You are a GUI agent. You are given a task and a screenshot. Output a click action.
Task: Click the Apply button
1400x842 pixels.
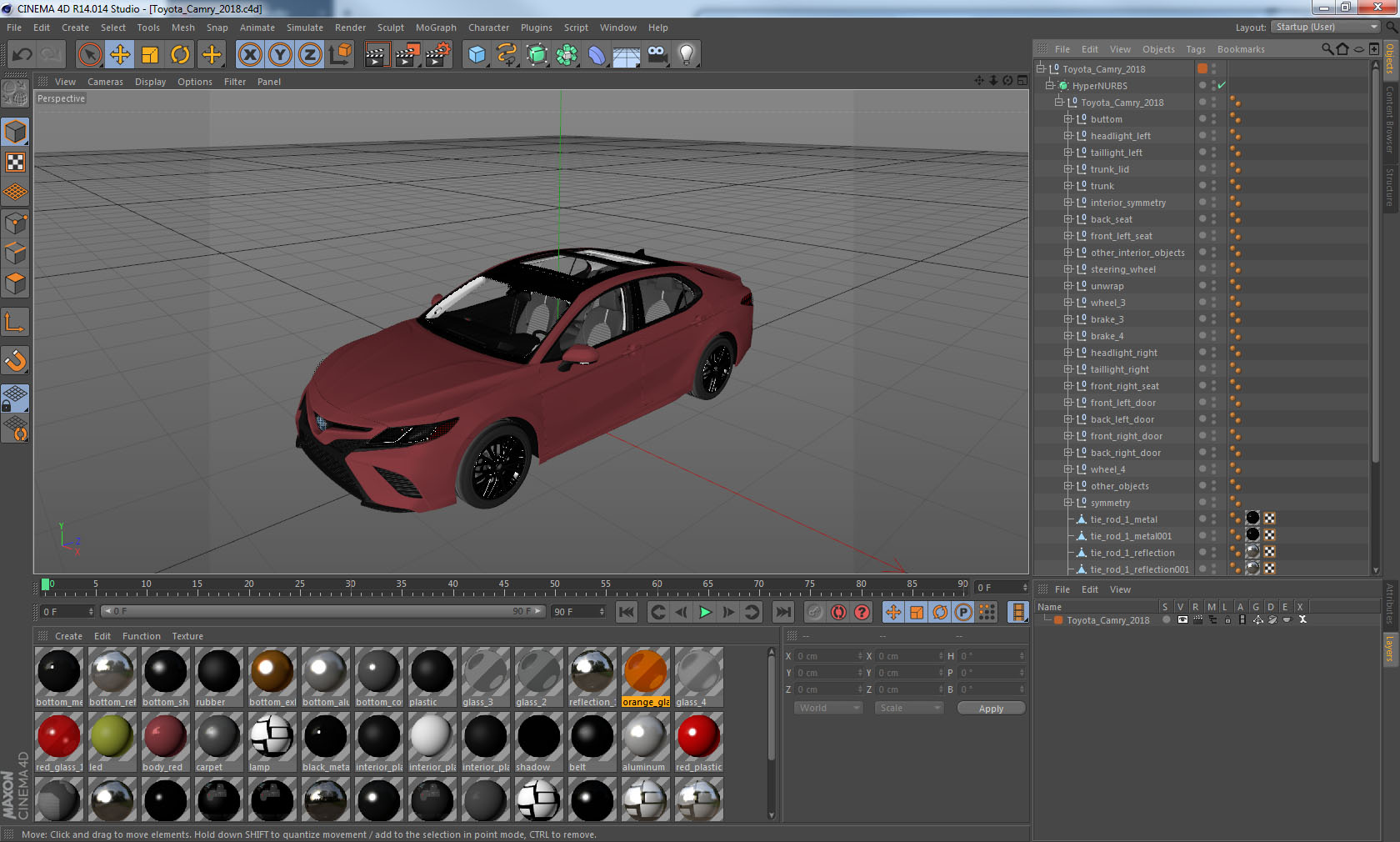coord(991,708)
